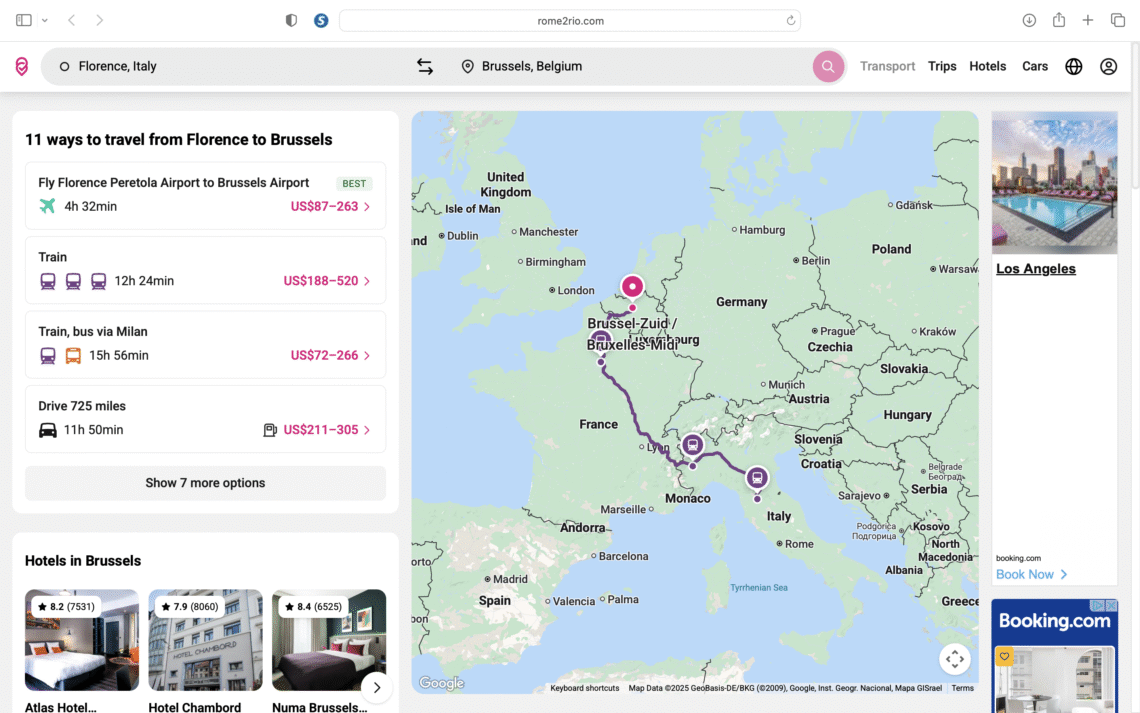The height and width of the screenshot is (713, 1140).
Task: Click the Los Angeles pool ad image
Action: (1054, 182)
